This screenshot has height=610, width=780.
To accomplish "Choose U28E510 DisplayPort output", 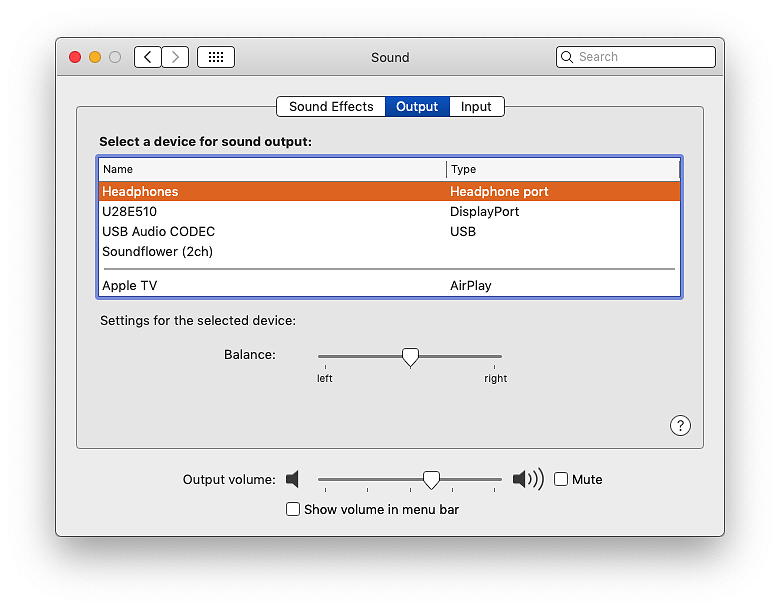I will pyautogui.click(x=390, y=211).
